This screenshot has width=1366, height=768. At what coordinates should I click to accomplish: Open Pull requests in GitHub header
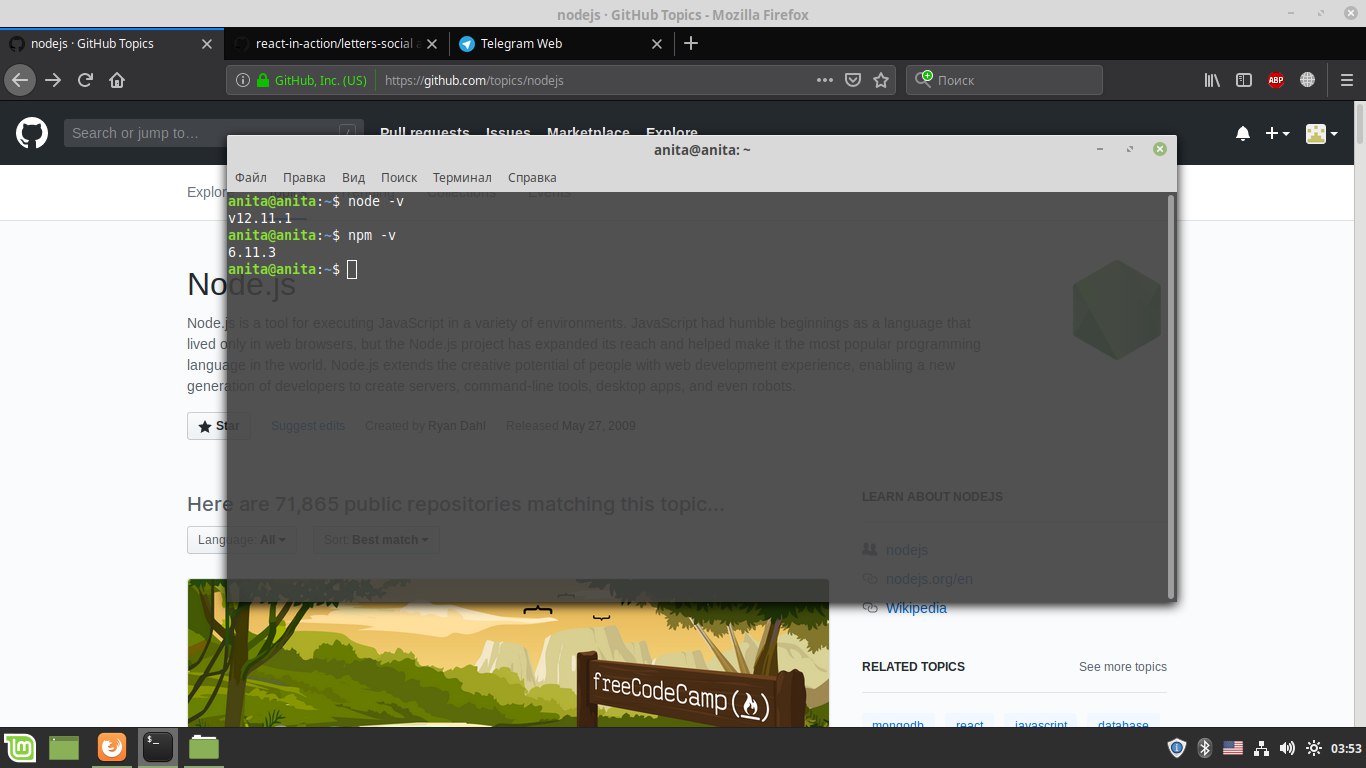tap(424, 133)
